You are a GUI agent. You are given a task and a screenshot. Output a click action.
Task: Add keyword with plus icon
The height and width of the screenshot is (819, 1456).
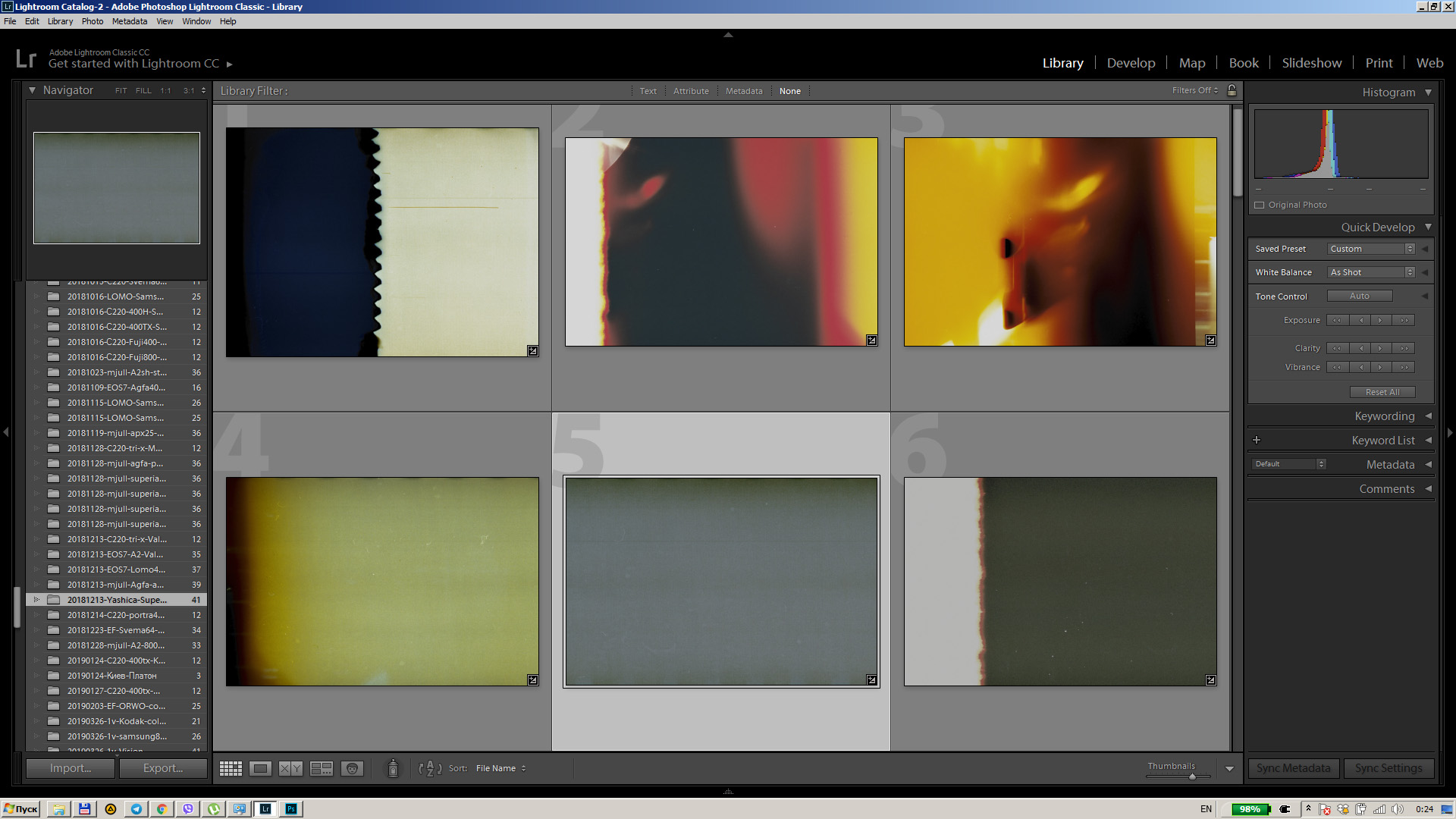(x=1257, y=440)
